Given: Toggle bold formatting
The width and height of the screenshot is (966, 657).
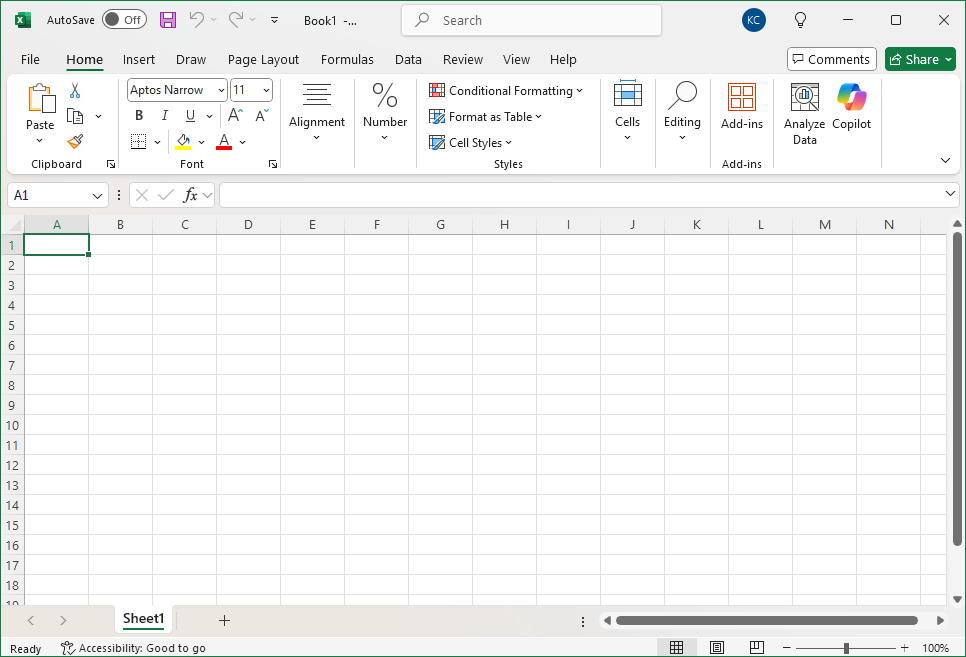Looking at the screenshot, I should (x=139, y=116).
